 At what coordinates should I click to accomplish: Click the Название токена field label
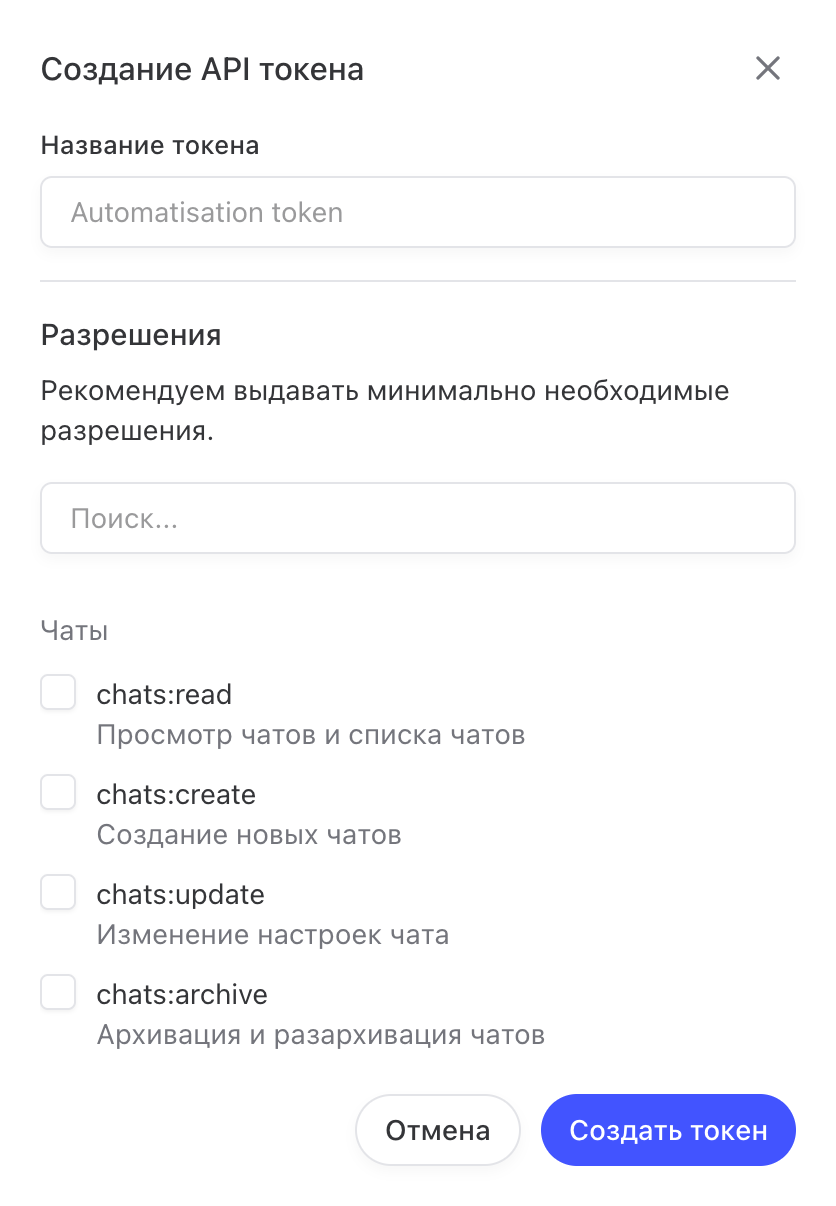150,145
